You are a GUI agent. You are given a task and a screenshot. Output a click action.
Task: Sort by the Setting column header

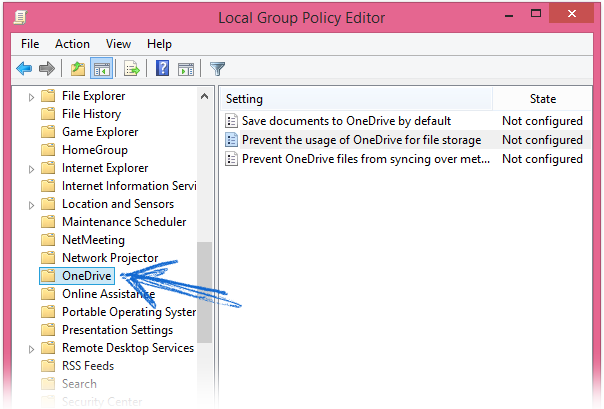(x=356, y=99)
